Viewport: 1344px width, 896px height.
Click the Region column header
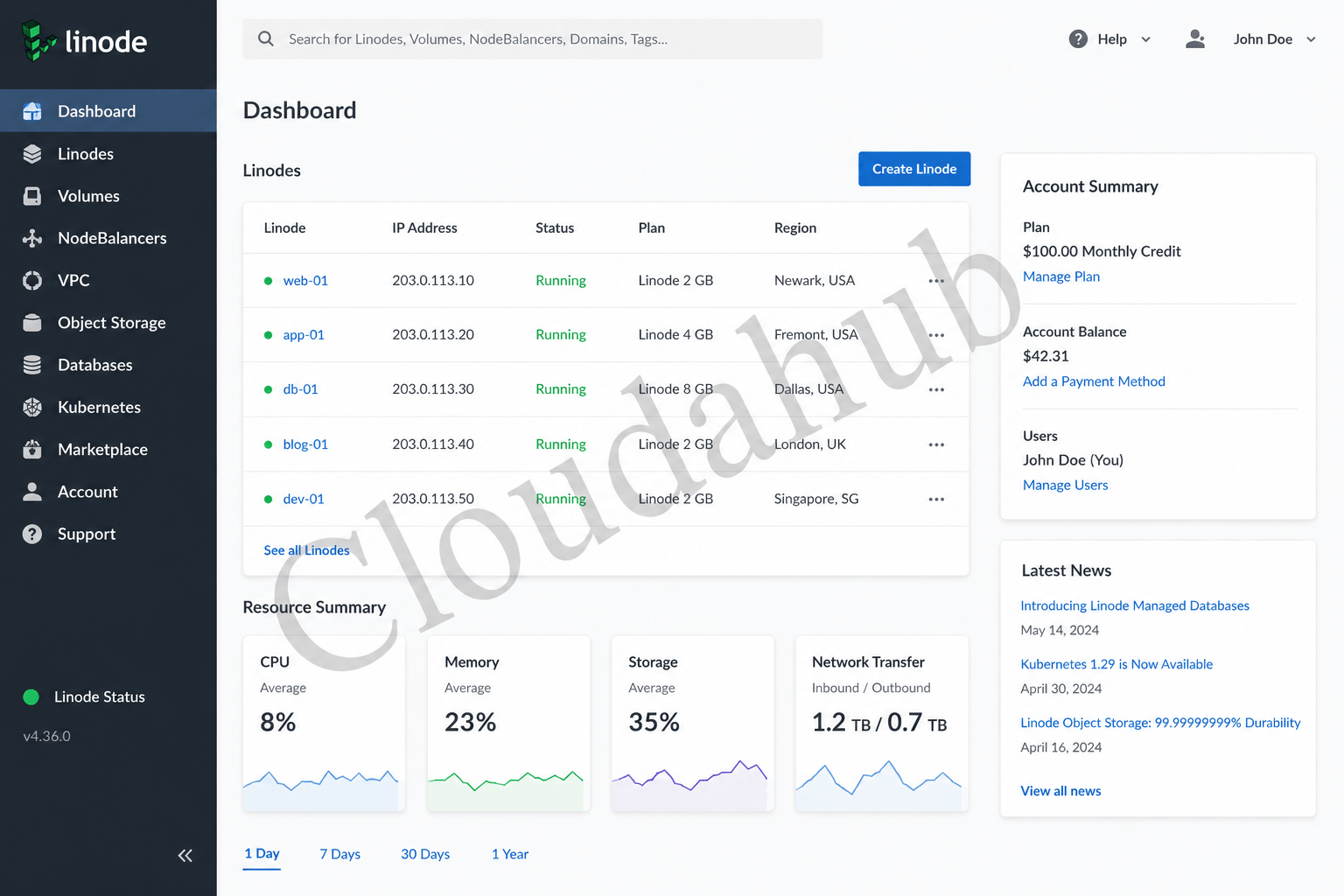click(795, 227)
